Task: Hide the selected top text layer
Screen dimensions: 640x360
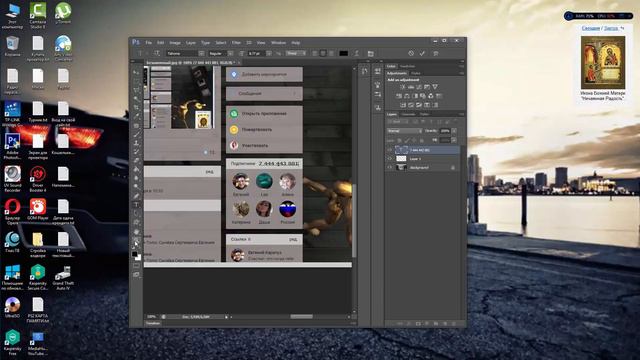Action: 390,150
